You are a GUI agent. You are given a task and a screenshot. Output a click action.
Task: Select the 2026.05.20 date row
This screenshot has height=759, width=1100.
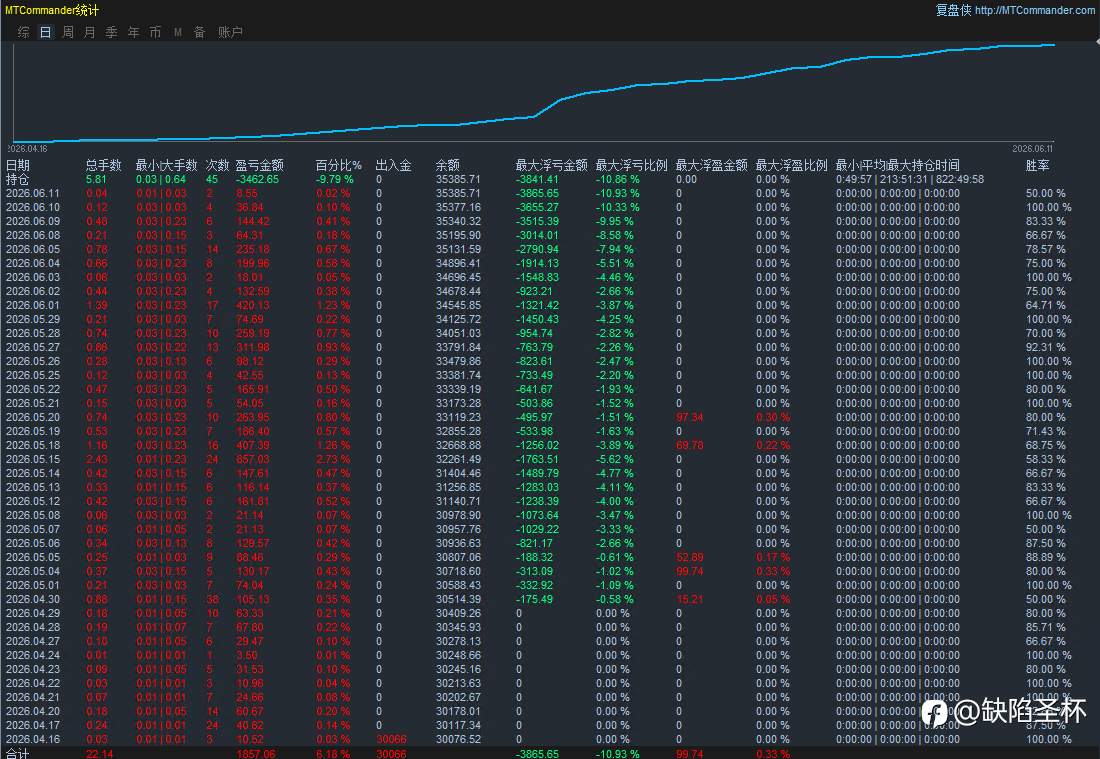click(x=33, y=417)
